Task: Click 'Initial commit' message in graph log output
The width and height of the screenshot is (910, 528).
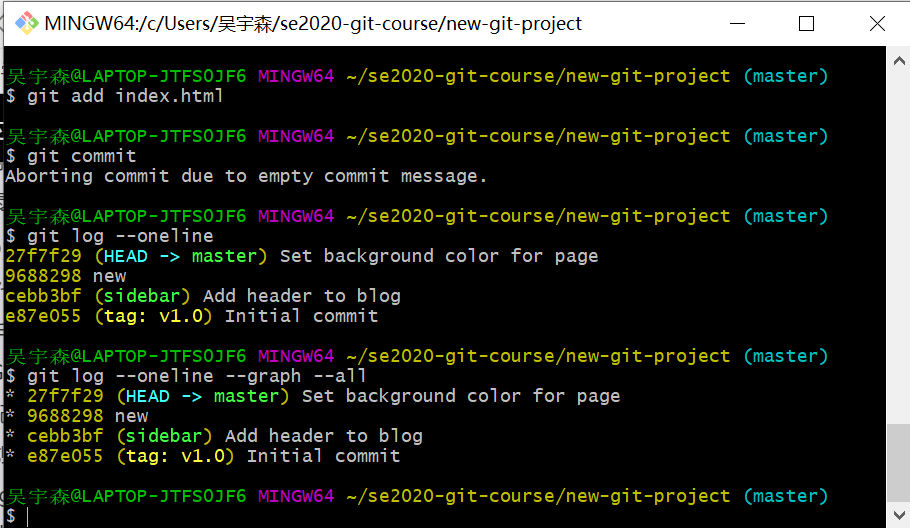Action: click(323, 456)
